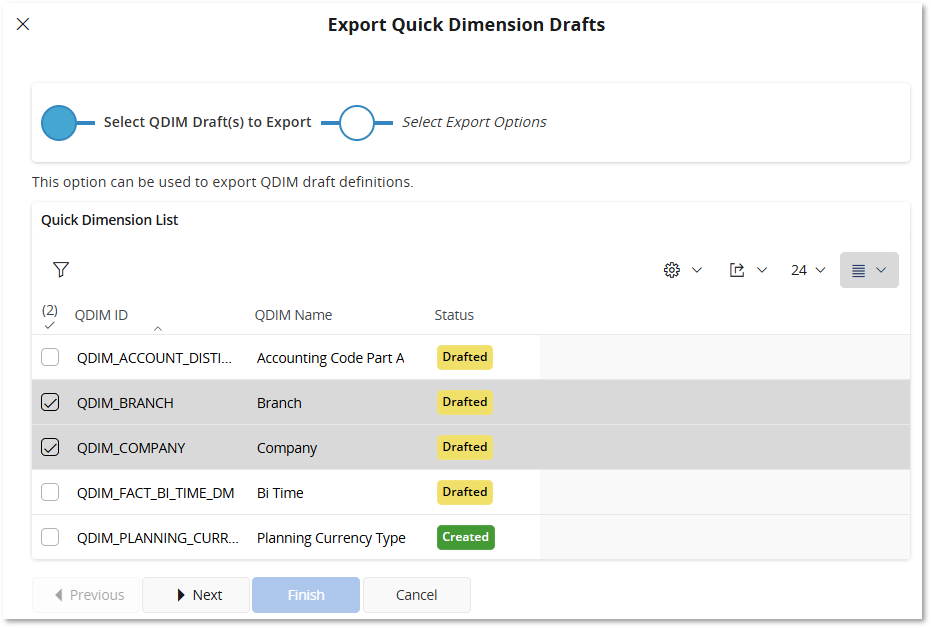The width and height of the screenshot is (931, 628).
Task: Open the 24 rows per page dropdown
Action: tap(808, 270)
